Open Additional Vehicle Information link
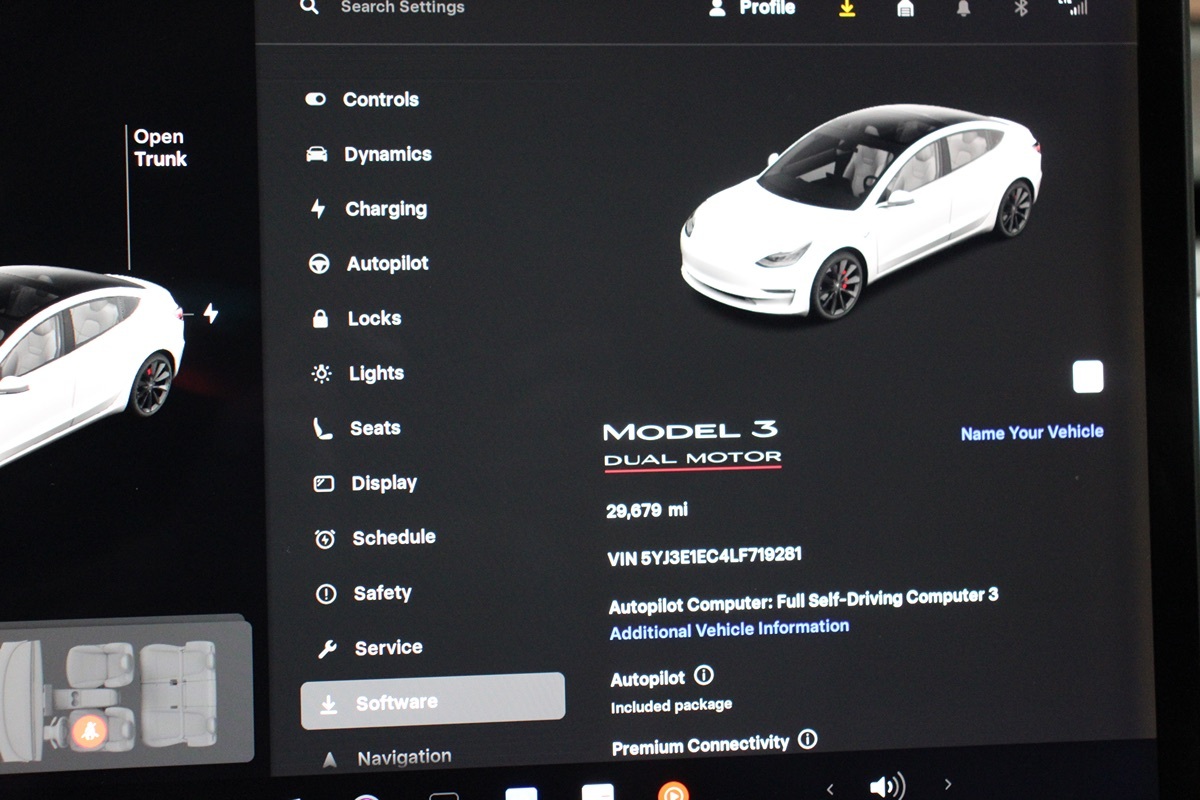 point(729,629)
